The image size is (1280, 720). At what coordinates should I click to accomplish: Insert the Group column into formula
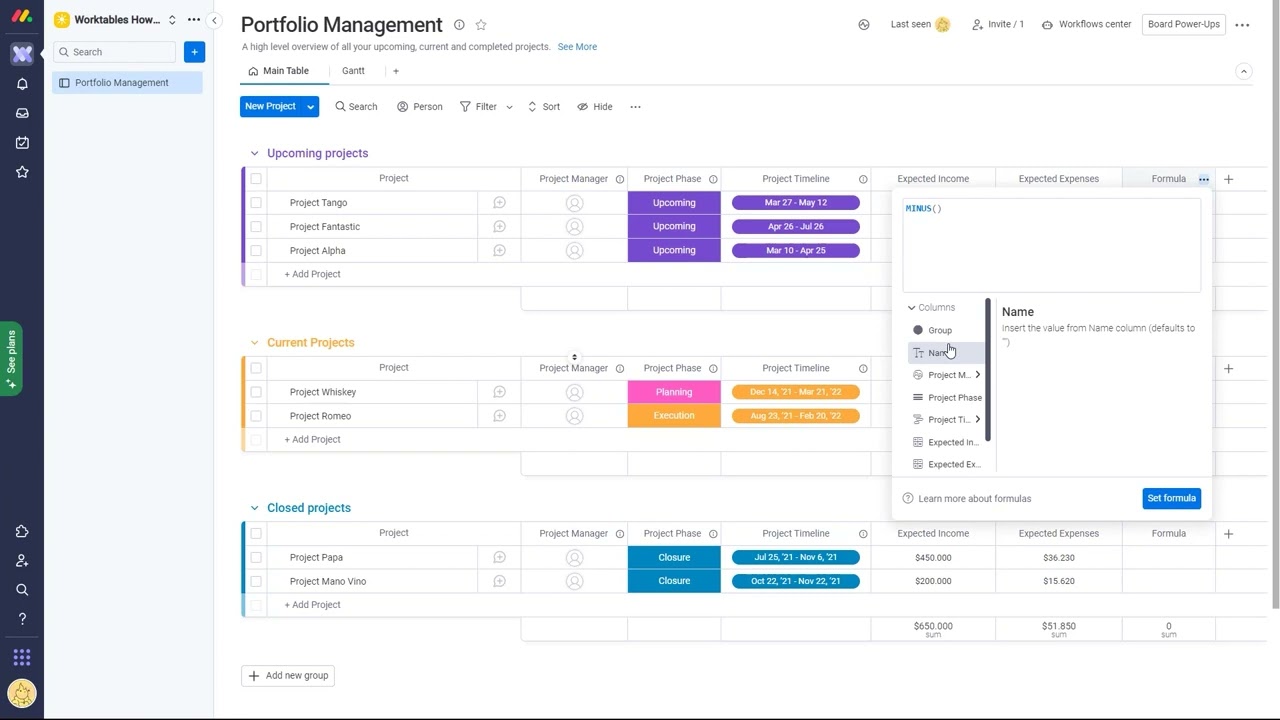click(x=946, y=330)
